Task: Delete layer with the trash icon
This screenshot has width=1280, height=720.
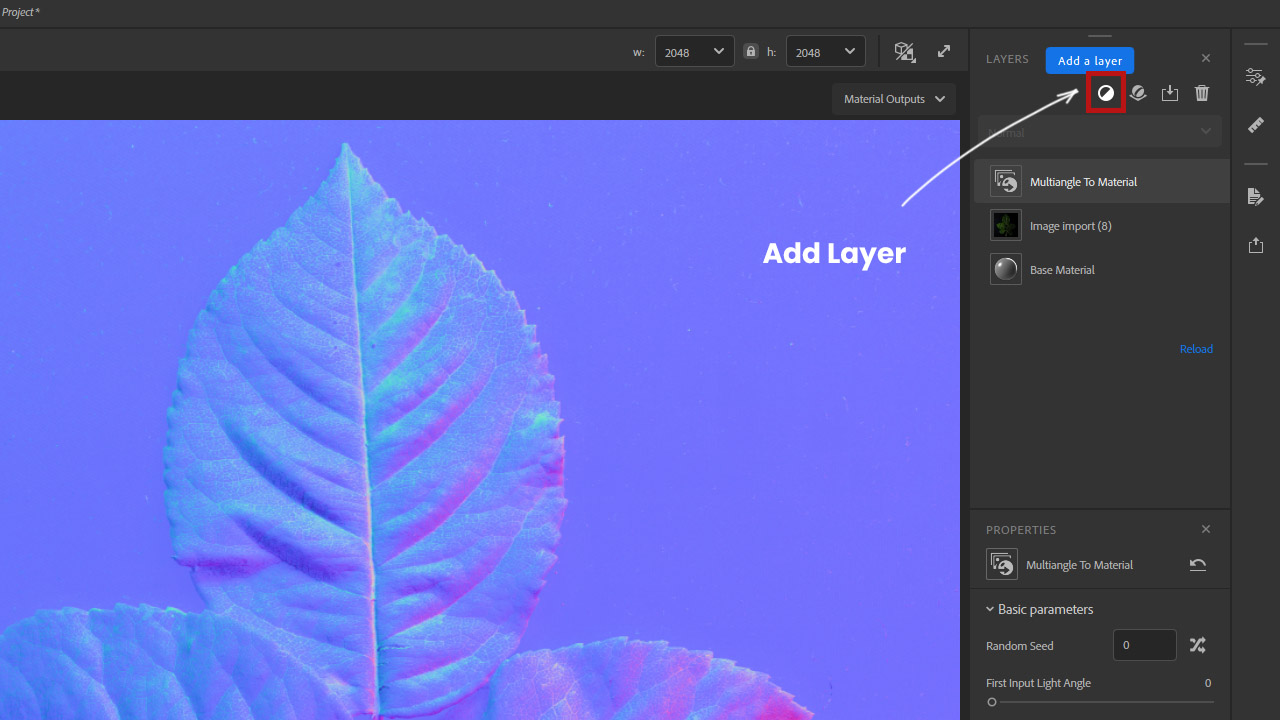Action: point(1202,93)
